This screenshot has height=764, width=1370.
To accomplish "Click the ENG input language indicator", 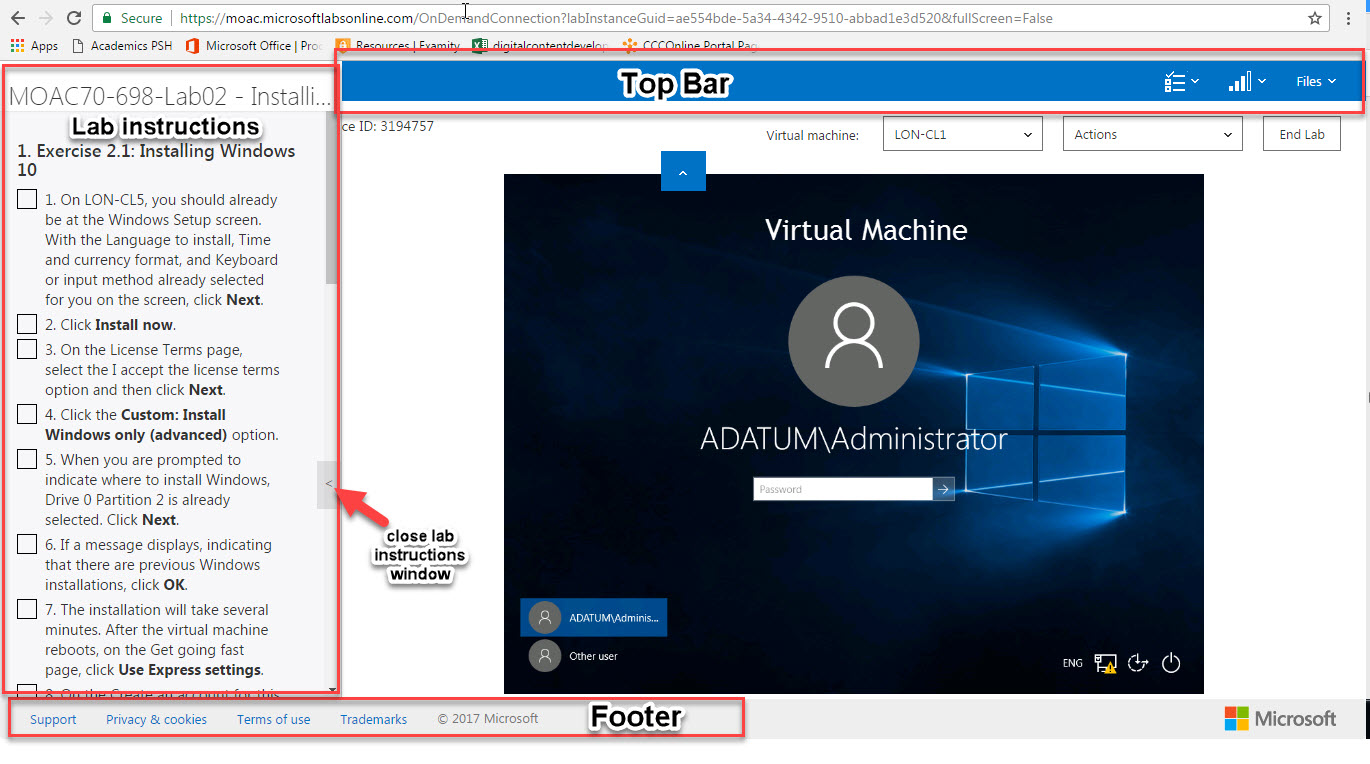I will click(1072, 663).
